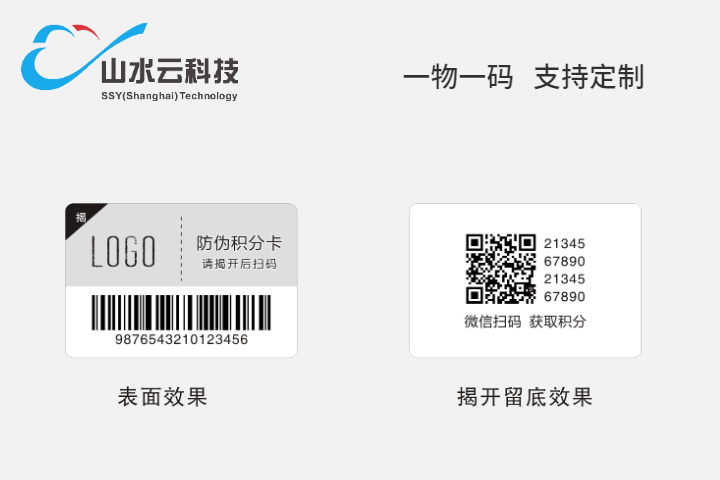Image resolution: width=720 pixels, height=480 pixels.
Task: Click the LOGO placeholder text on the card
Action: tap(123, 251)
